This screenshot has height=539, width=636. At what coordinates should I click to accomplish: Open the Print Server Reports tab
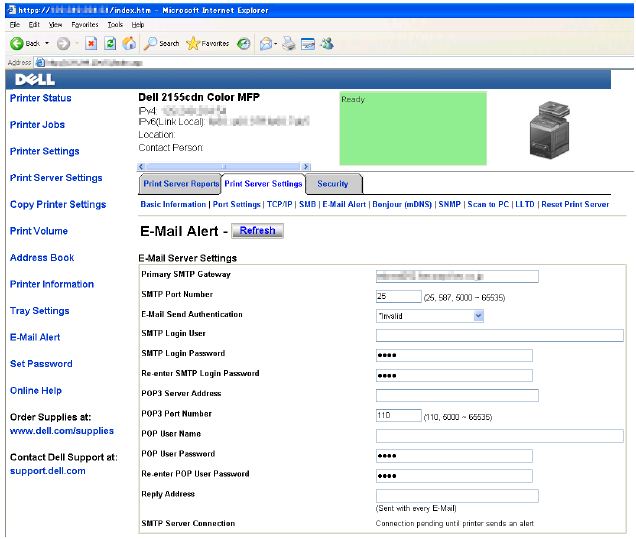pyautogui.click(x=181, y=184)
